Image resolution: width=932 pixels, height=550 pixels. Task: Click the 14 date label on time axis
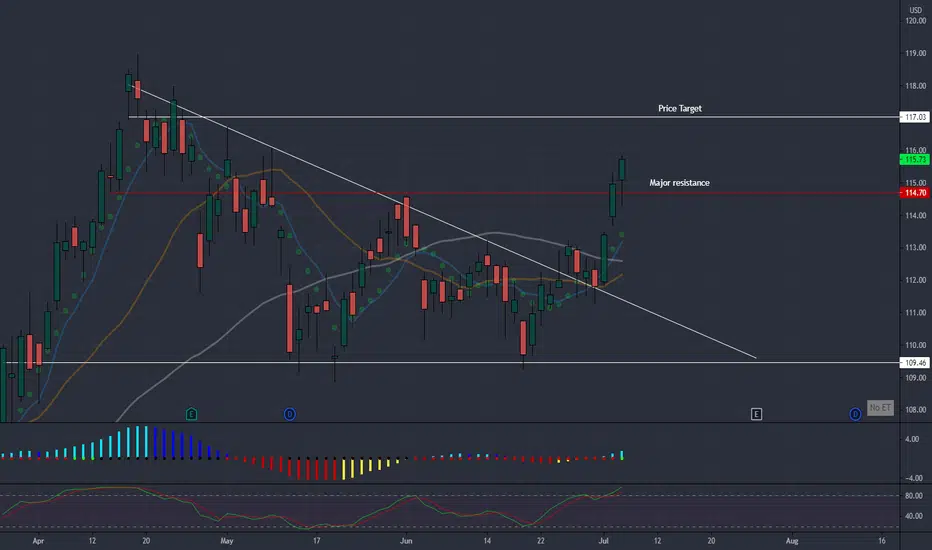click(x=487, y=541)
